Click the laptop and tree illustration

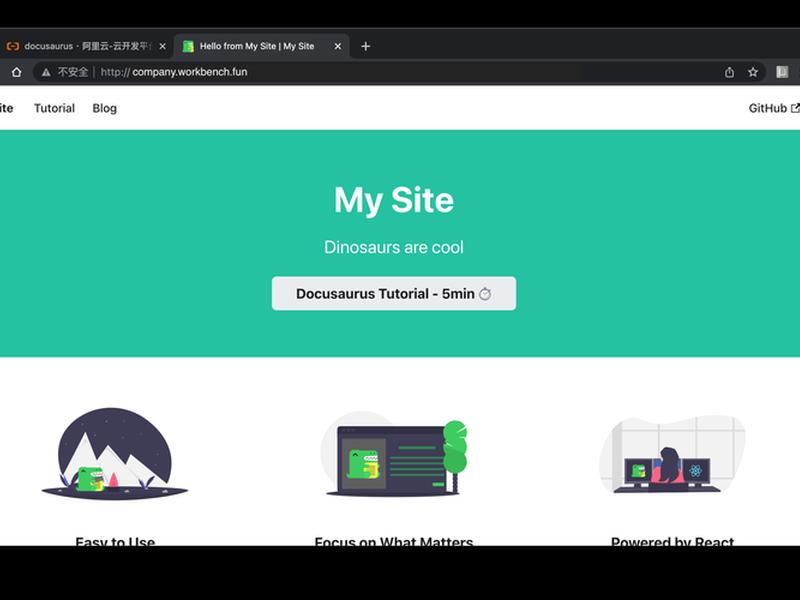click(x=394, y=454)
